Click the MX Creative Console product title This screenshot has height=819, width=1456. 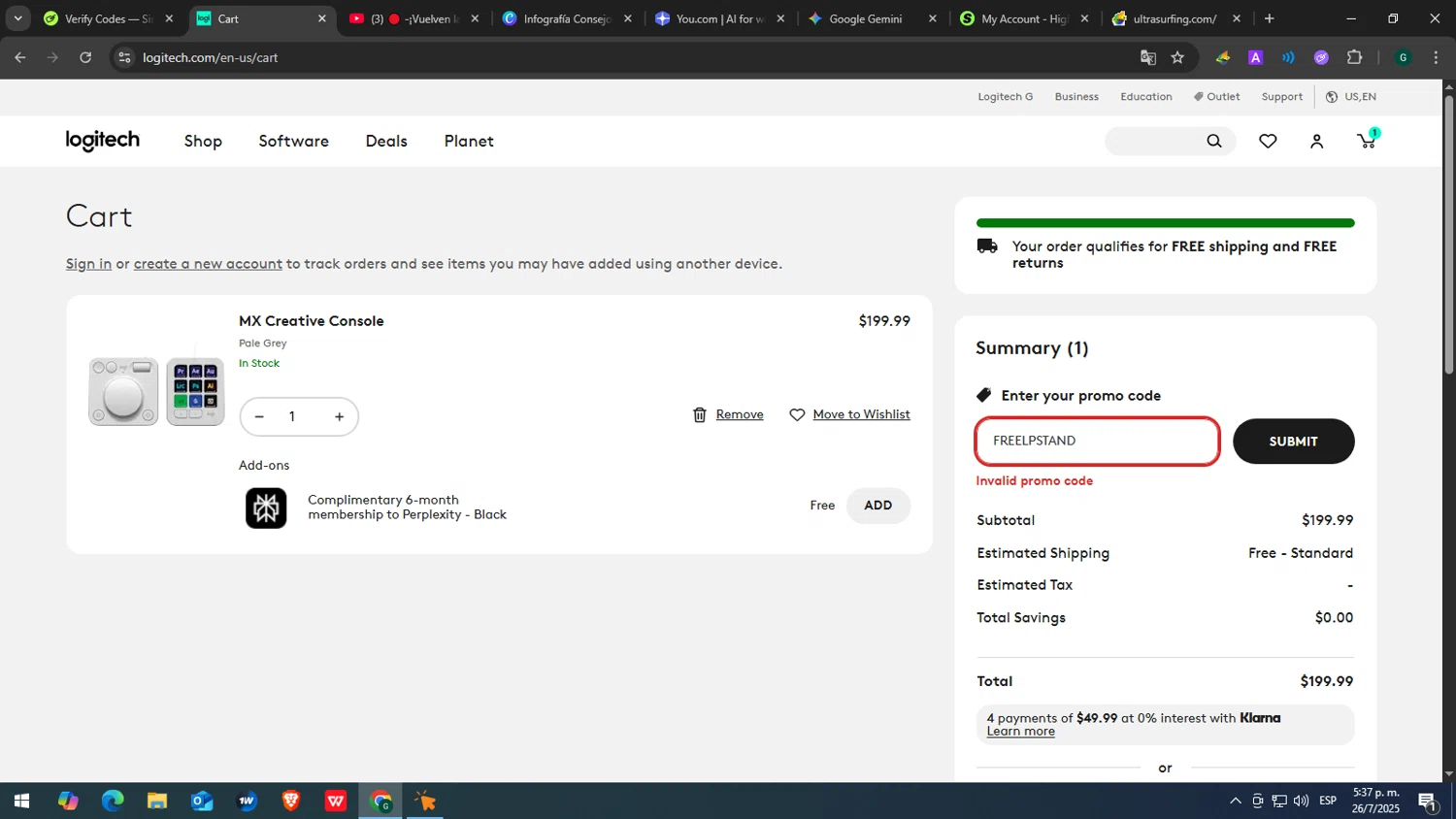pyautogui.click(x=311, y=321)
